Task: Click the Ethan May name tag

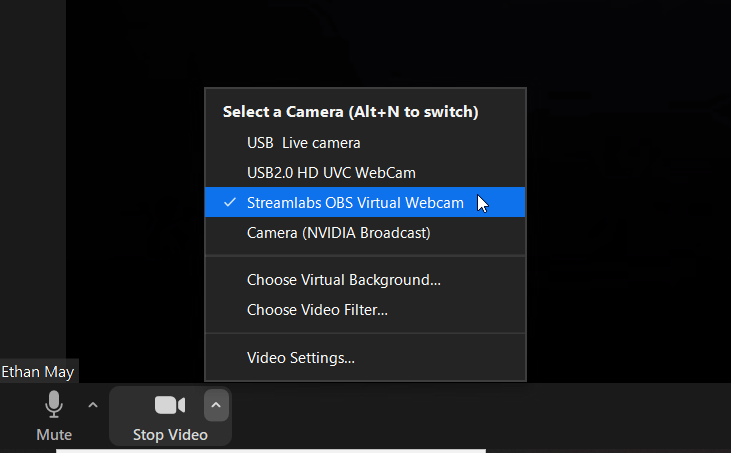Action: click(x=38, y=372)
